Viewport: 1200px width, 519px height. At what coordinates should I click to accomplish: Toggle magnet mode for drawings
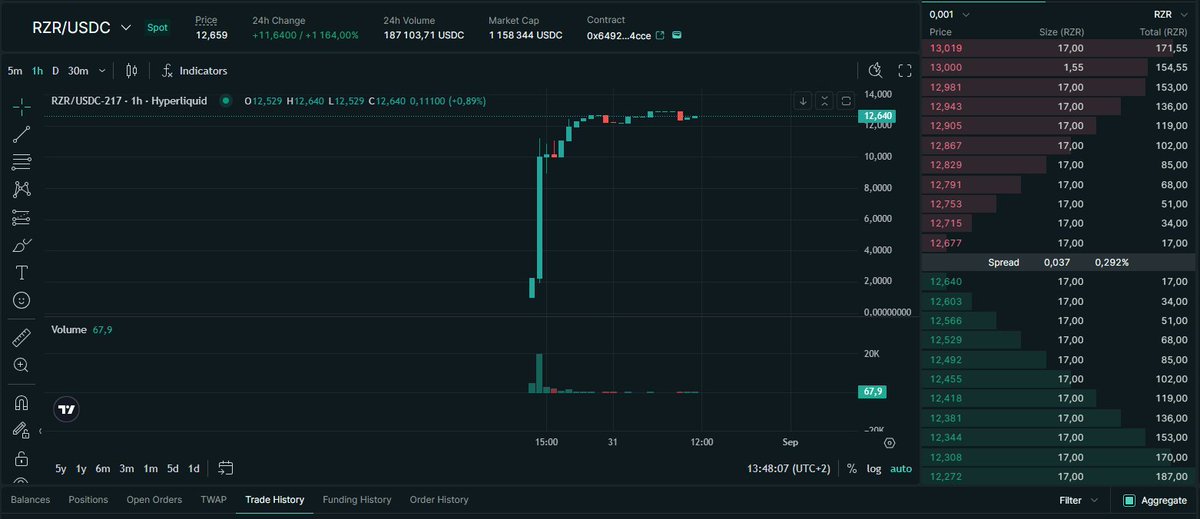click(21, 403)
